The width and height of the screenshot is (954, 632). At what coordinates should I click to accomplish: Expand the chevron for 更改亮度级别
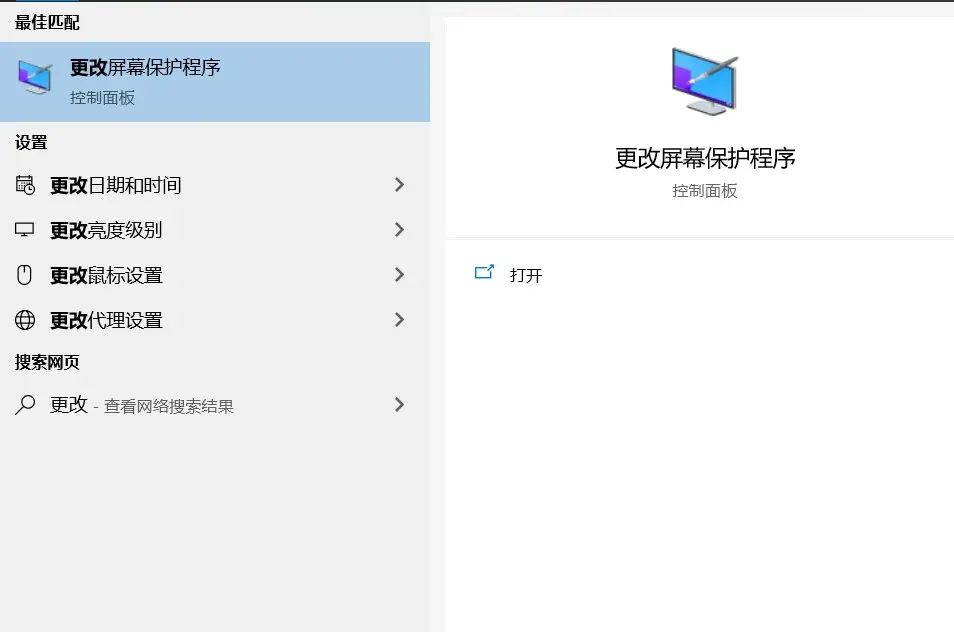click(400, 230)
